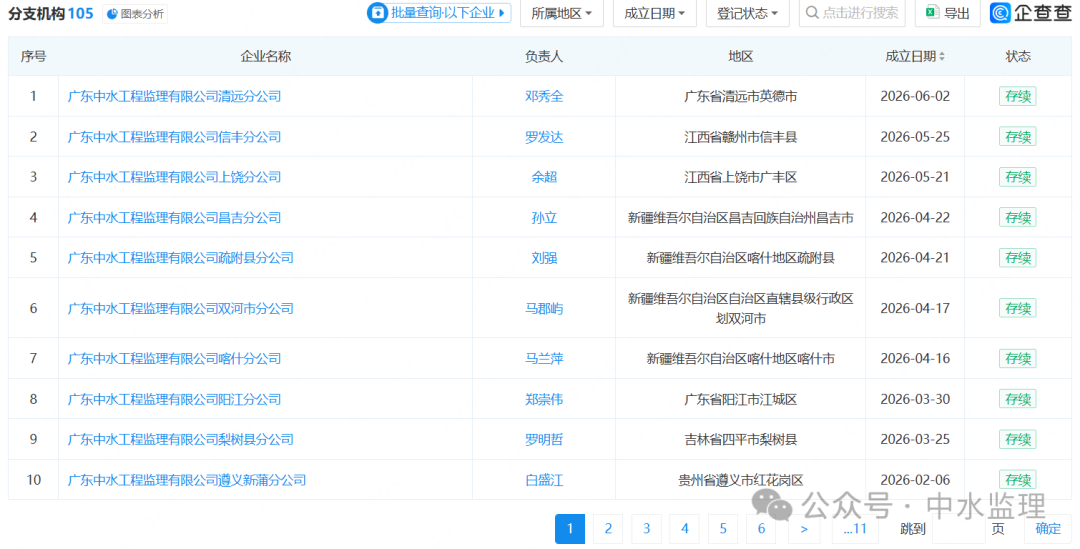Expand the 登记状态 dropdown

coord(747,13)
